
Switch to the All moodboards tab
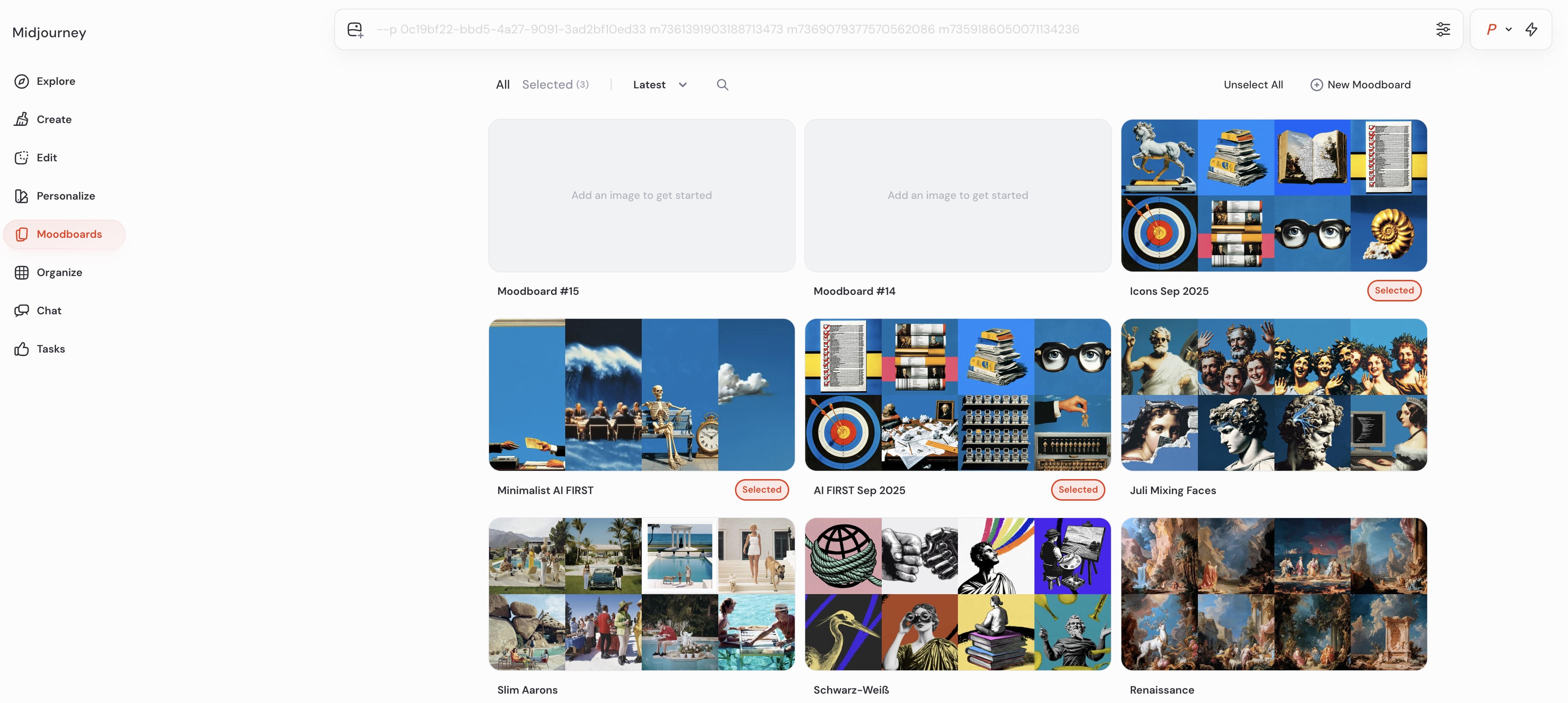click(x=502, y=84)
